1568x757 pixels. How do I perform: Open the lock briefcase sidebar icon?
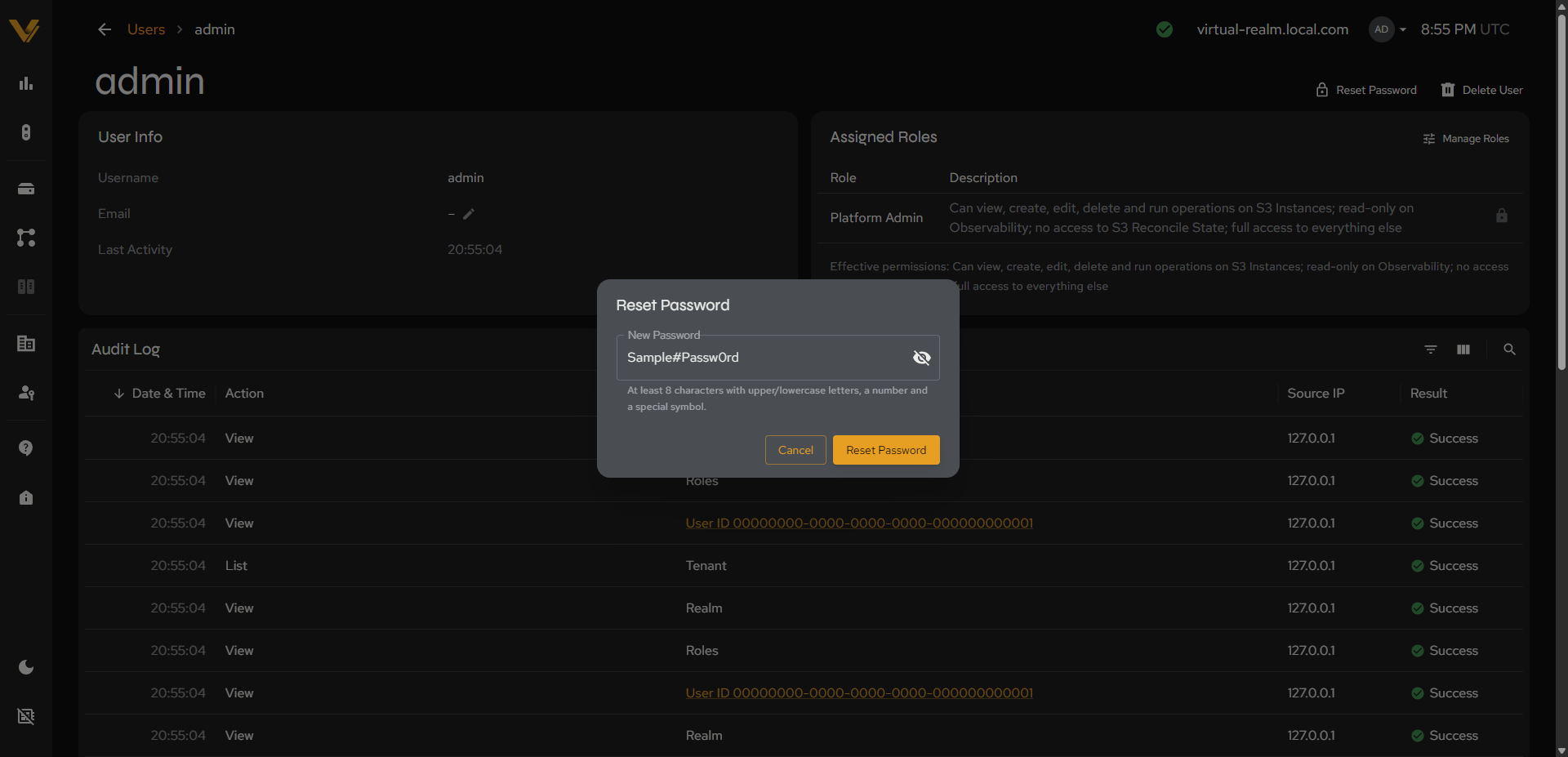[26, 497]
